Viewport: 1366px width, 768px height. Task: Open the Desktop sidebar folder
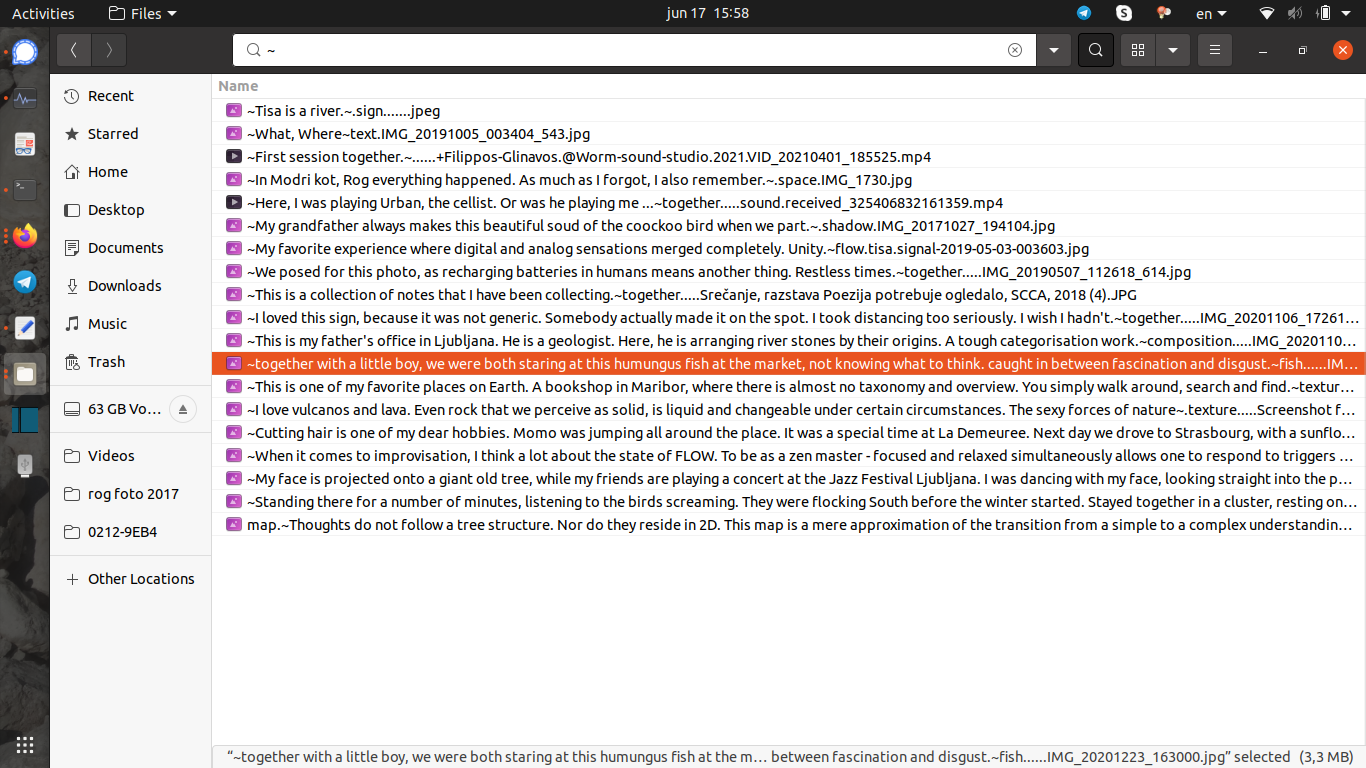pyautogui.click(x=131, y=210)
